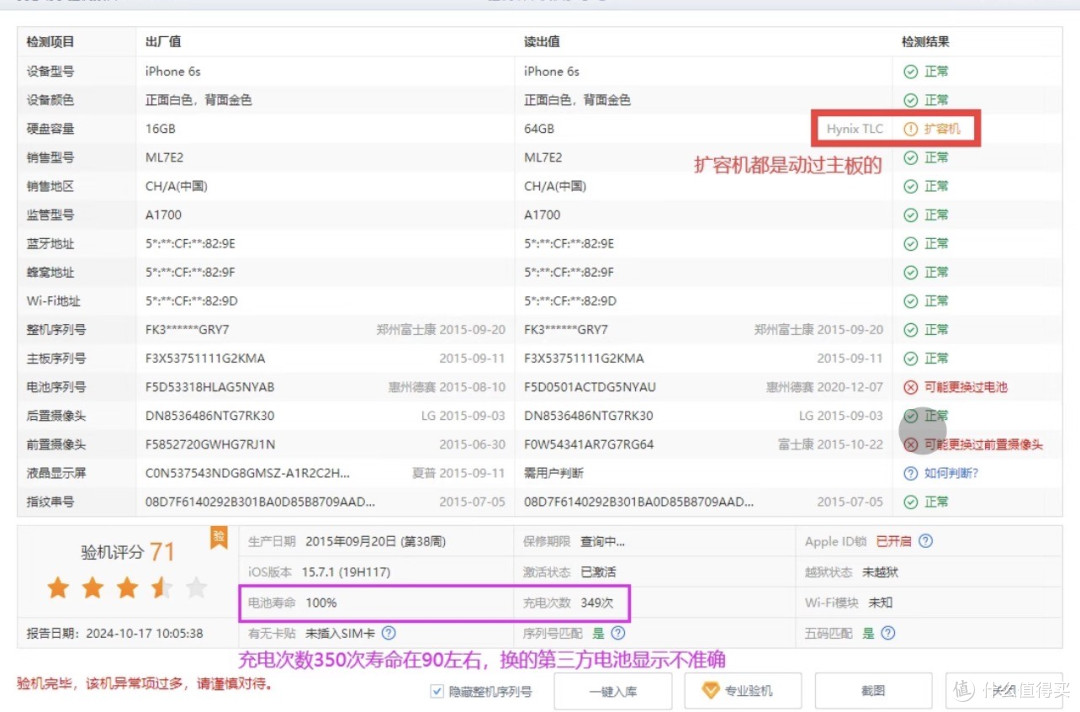Click the 正常 status icon in 整机序列号 row

(911, 330)
